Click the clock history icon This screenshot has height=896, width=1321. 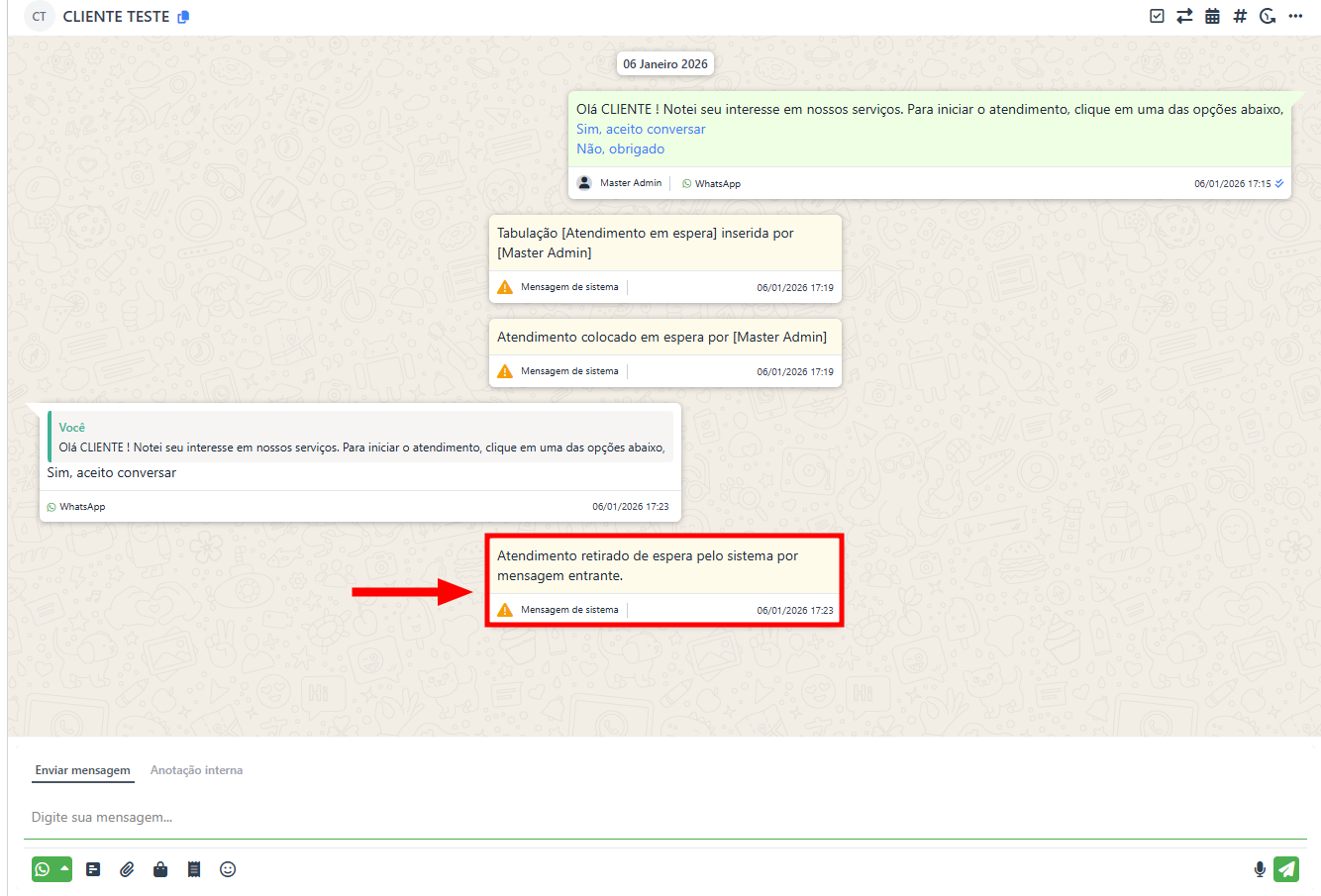[1268, 16]
